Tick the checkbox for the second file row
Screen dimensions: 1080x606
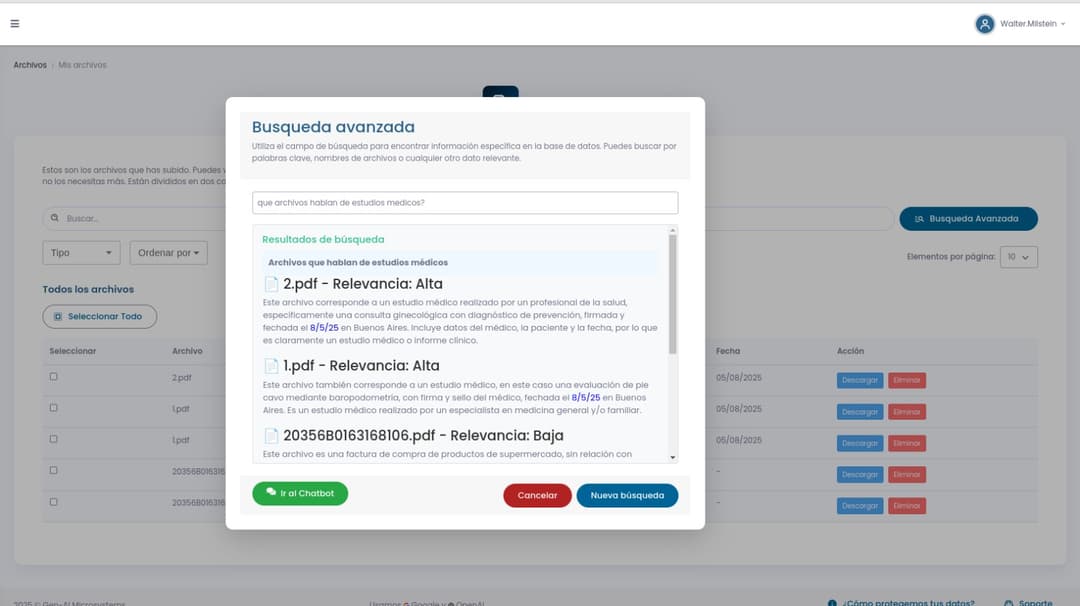pyautogui.click(x=54, y=408)
